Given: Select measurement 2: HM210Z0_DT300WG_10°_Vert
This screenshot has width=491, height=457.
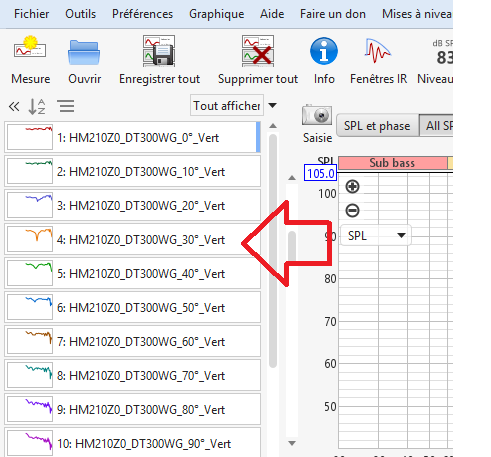Looking at the screenshot, I should 132,172.
